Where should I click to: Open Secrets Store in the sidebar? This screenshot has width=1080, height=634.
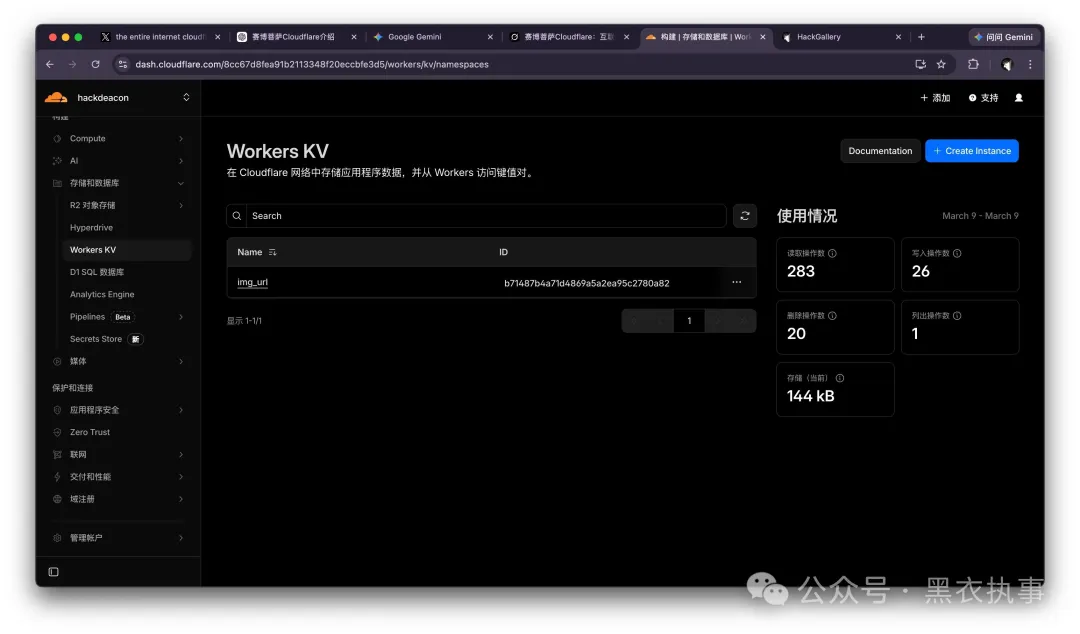[96, 339]
